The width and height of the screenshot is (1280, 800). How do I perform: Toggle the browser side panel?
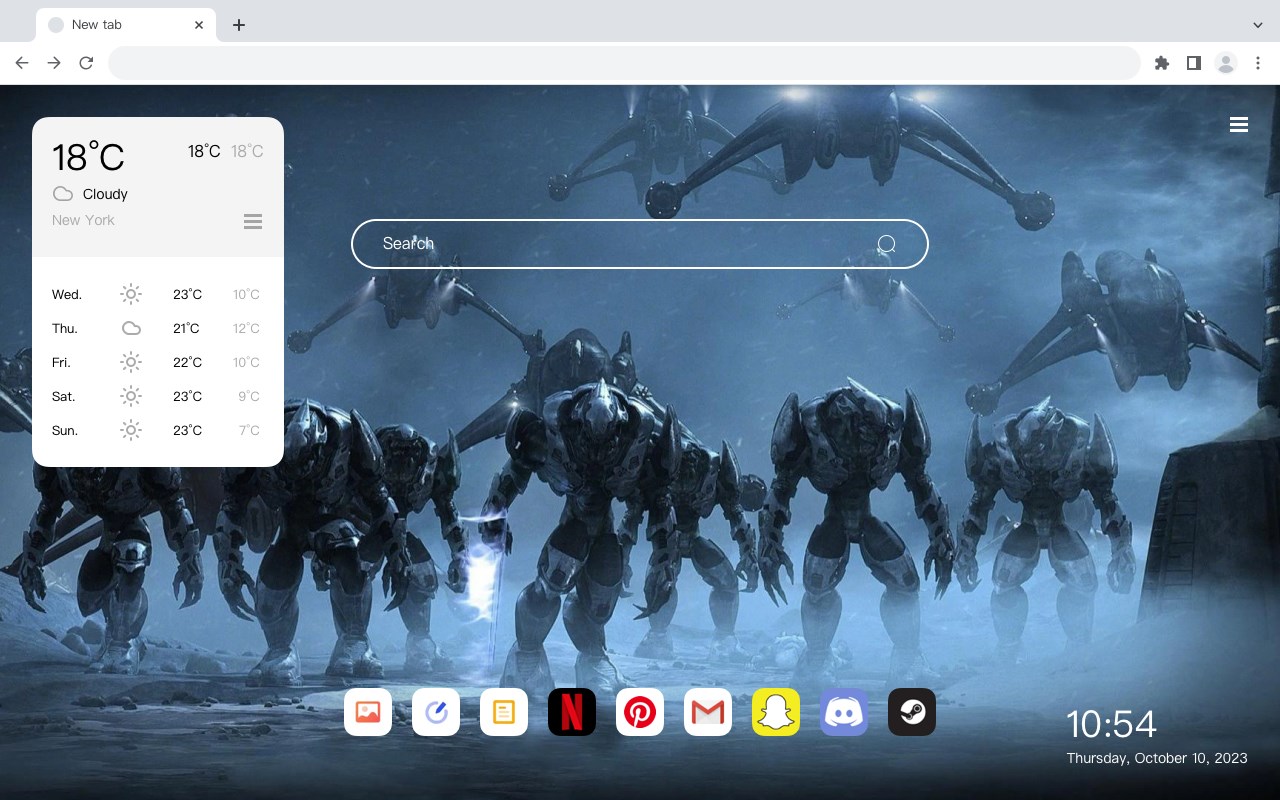tap(1193, 63)
